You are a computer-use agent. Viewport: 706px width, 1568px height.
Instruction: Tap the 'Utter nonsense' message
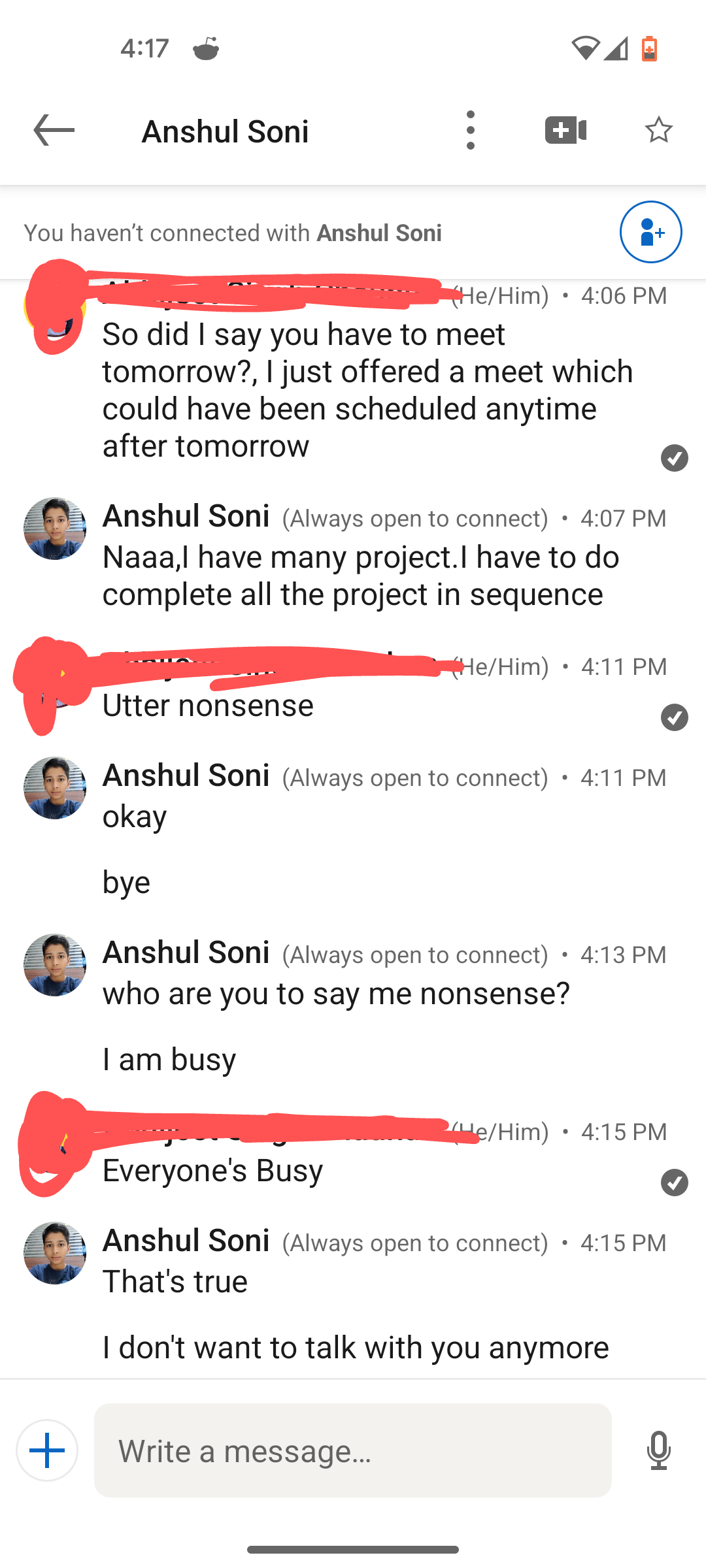pos(208,706)
